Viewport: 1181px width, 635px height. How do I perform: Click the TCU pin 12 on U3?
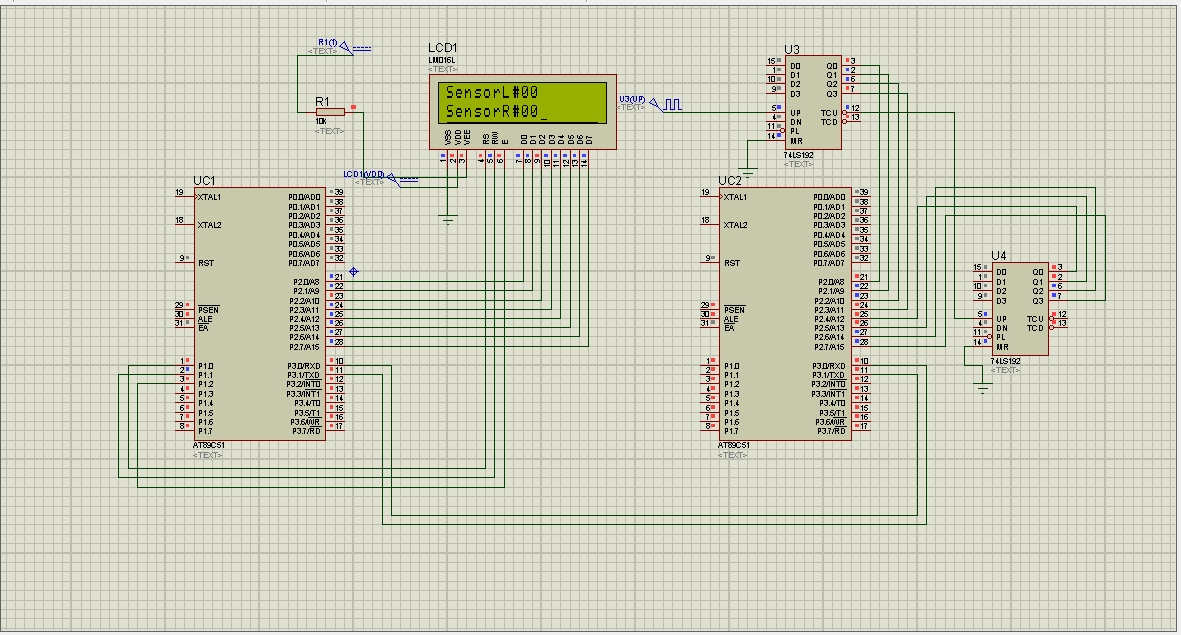(x=850, y=112)
